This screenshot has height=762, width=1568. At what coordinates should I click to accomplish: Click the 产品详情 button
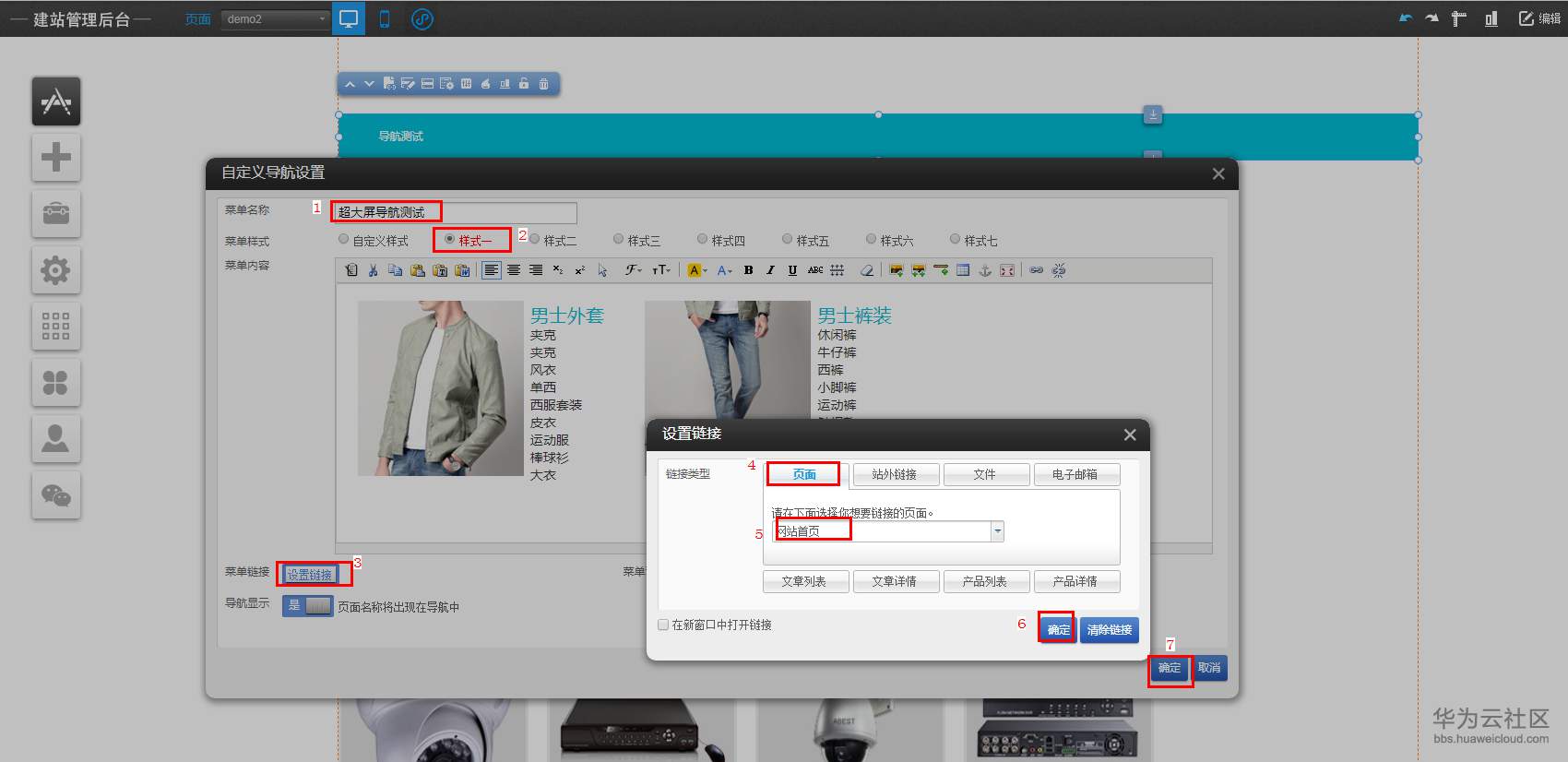[1075, 581]
